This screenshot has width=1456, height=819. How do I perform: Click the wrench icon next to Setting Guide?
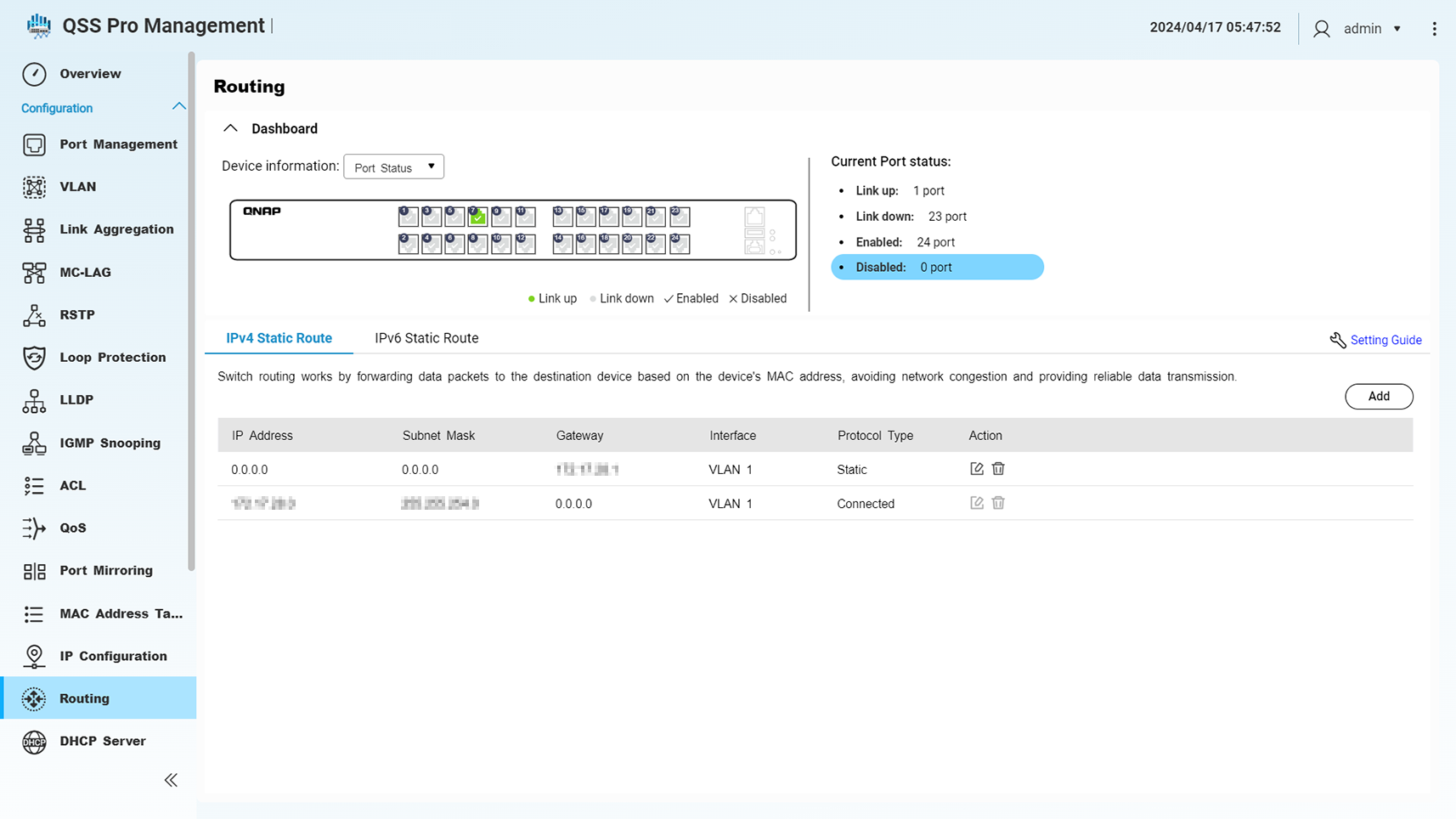1337,340
